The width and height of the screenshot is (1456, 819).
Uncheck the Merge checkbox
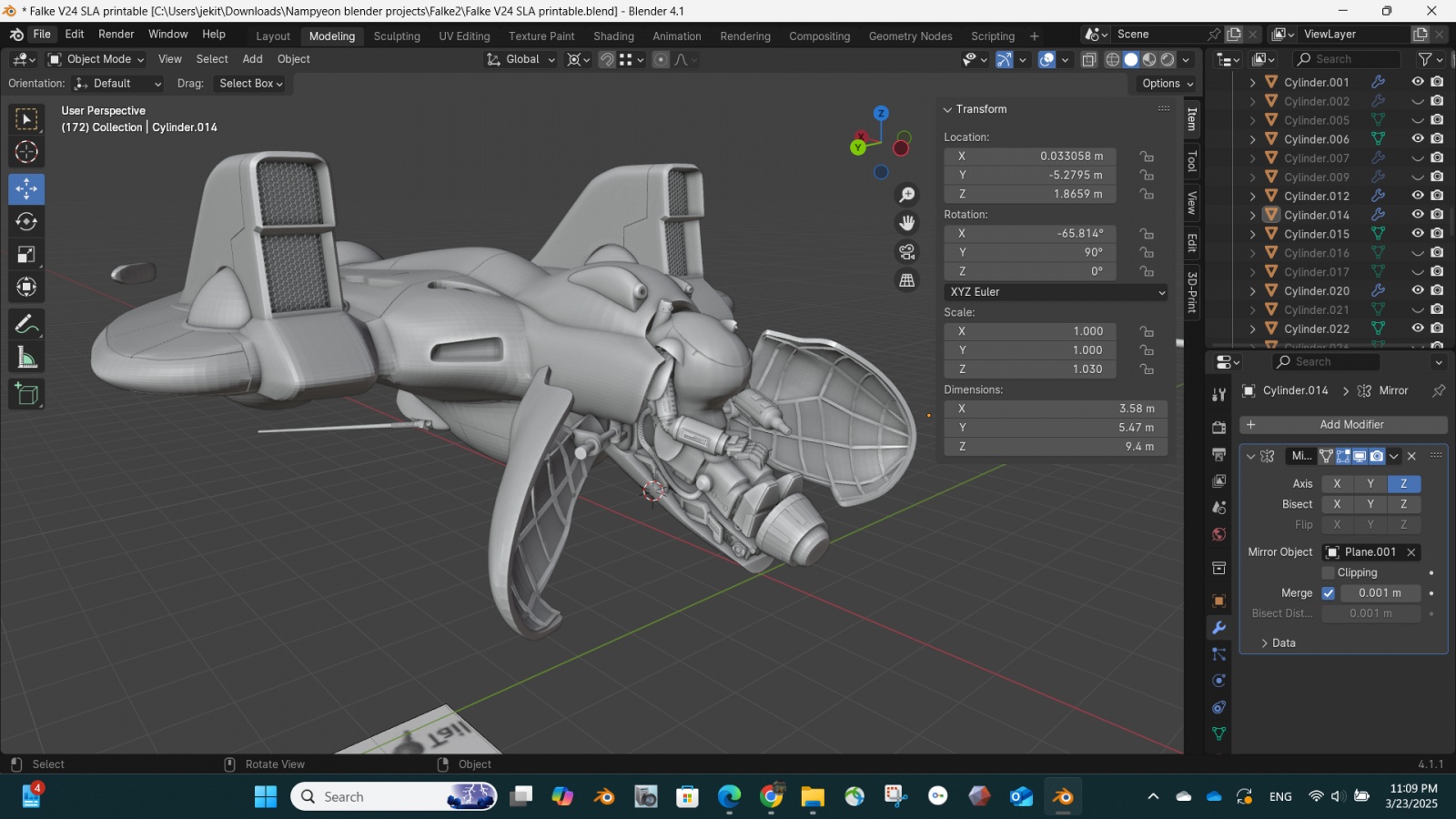(x=1328, y=593)
